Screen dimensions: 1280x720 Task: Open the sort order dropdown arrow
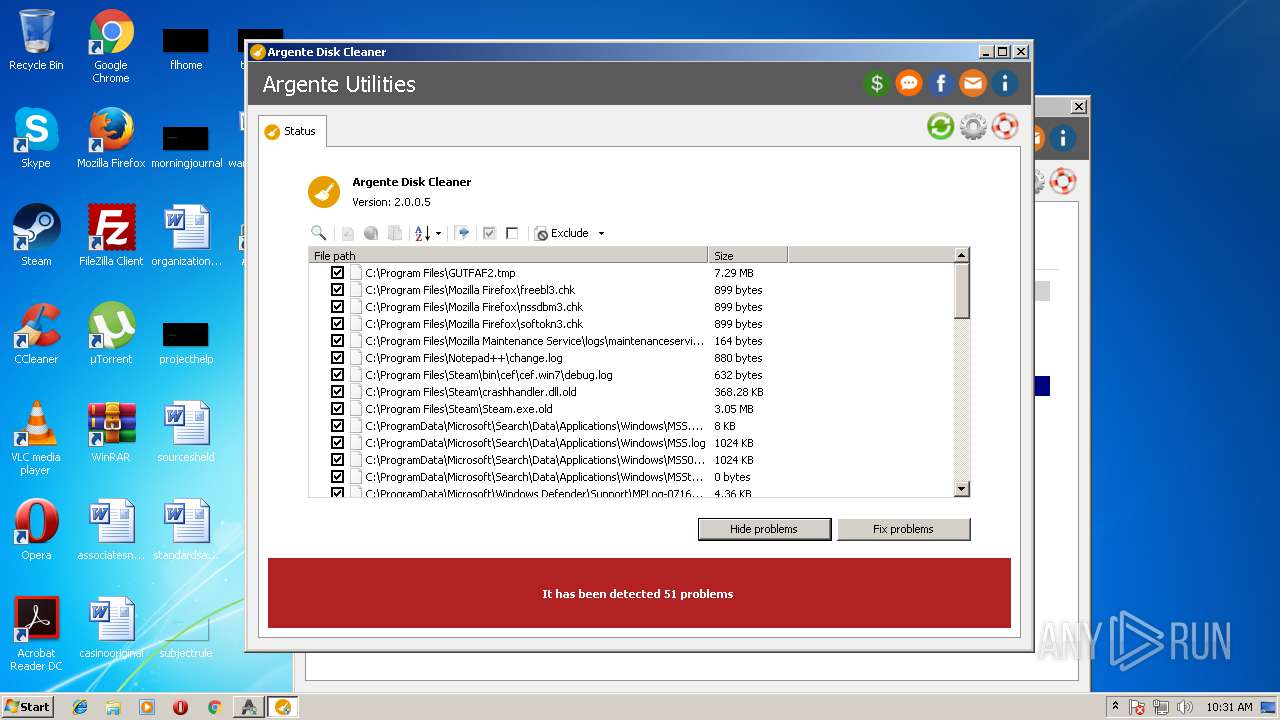pyautogui.click(x=438, y=234)
